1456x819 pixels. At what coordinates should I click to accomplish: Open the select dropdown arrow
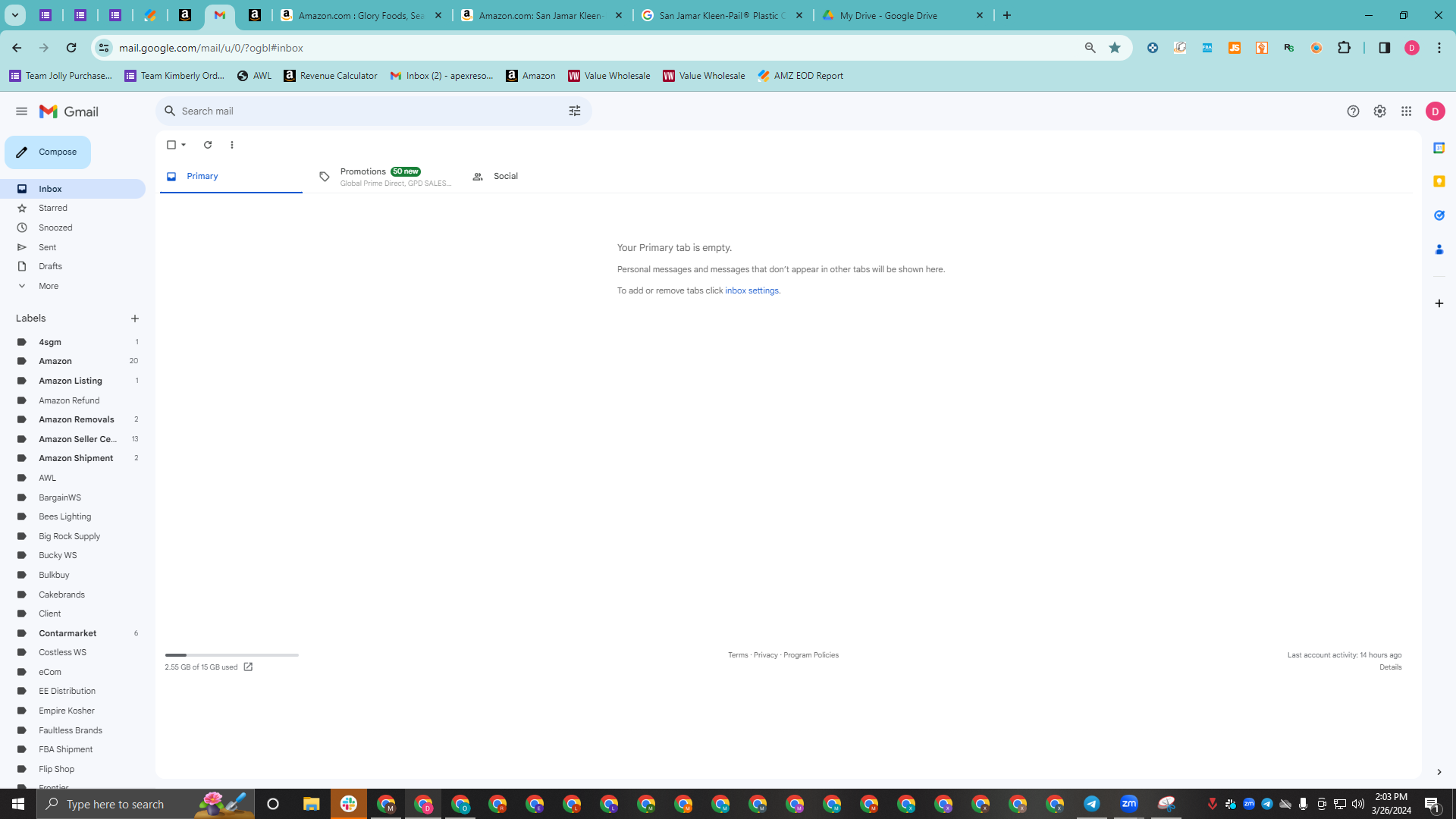click(x=184, y=145)
